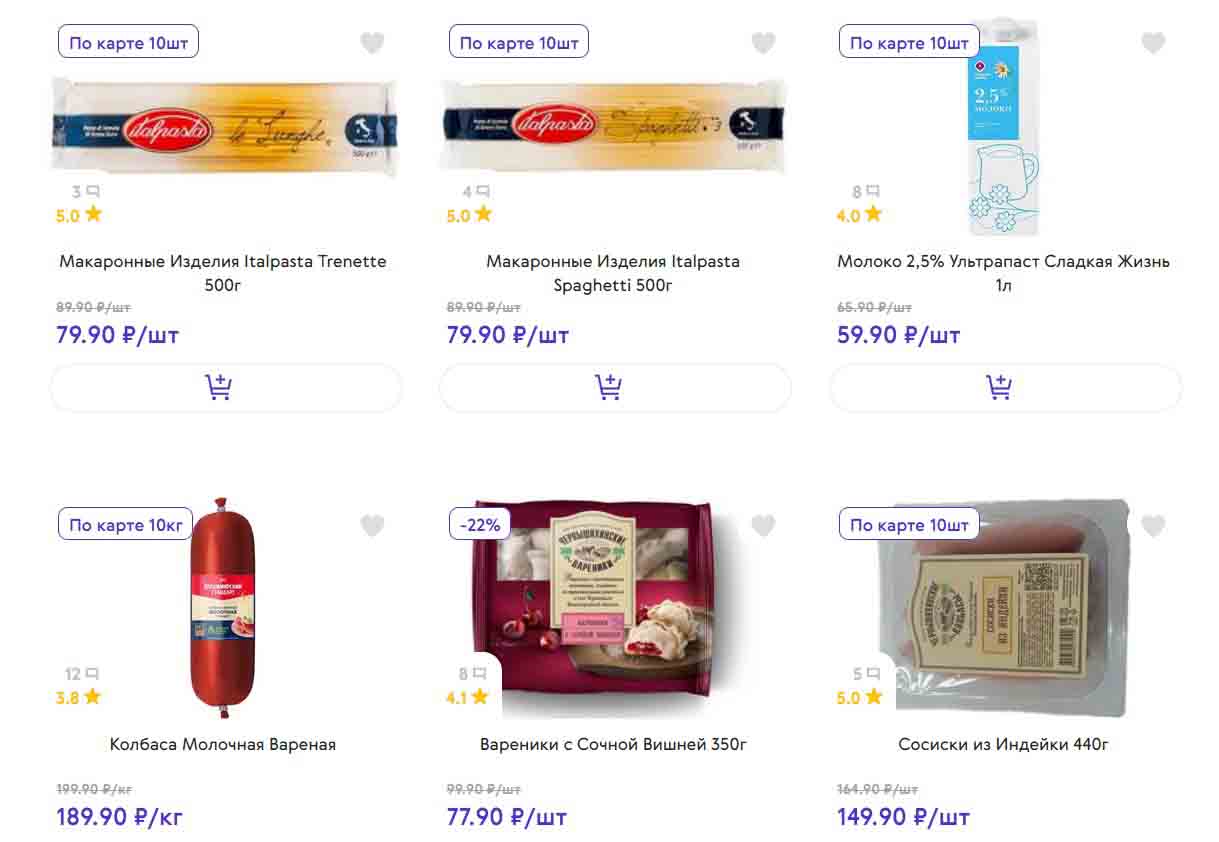Click the Italpasta Spaghetti package image

click(x=614, y=126)
